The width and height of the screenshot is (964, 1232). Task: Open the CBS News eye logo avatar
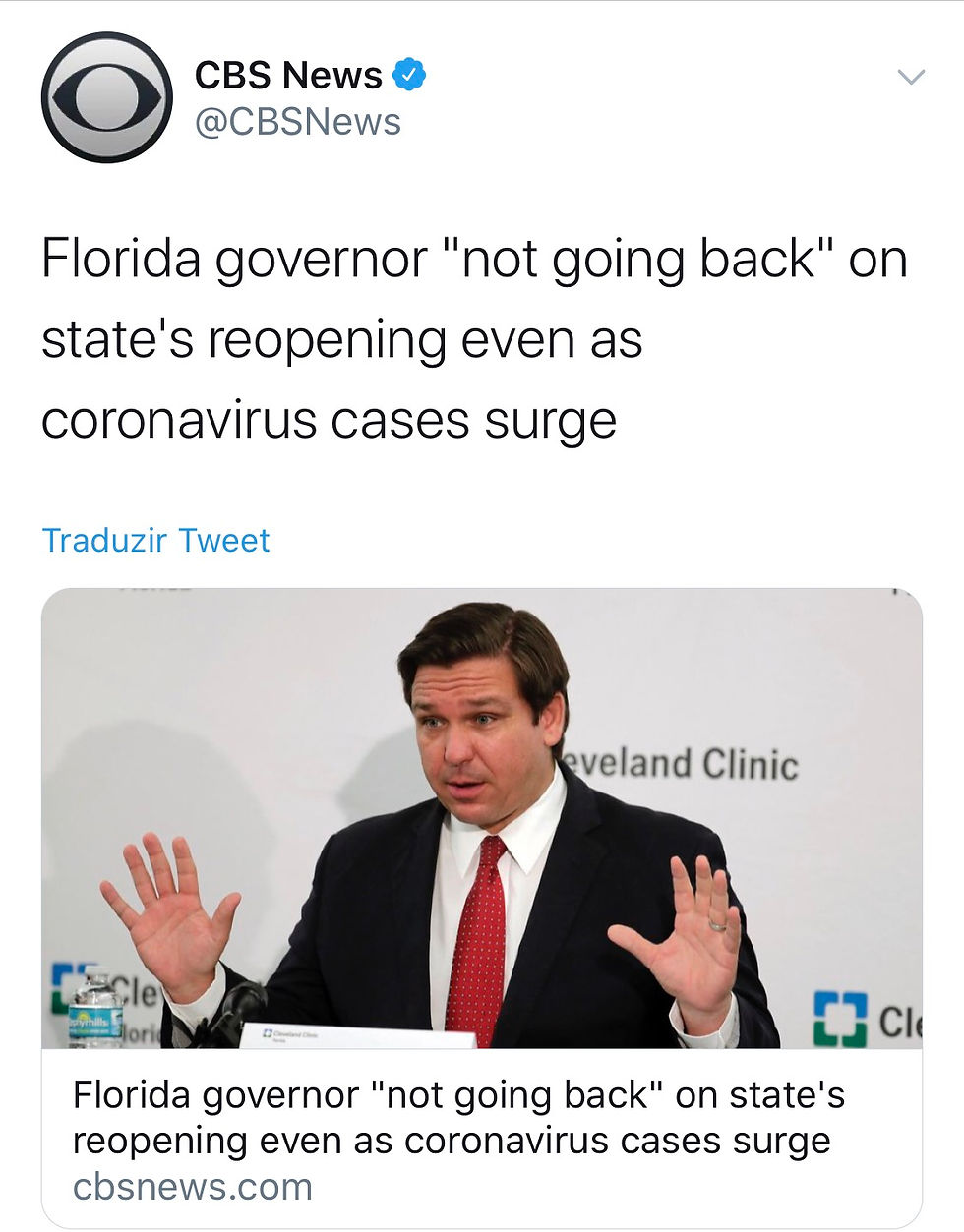(x=106, y=97)
